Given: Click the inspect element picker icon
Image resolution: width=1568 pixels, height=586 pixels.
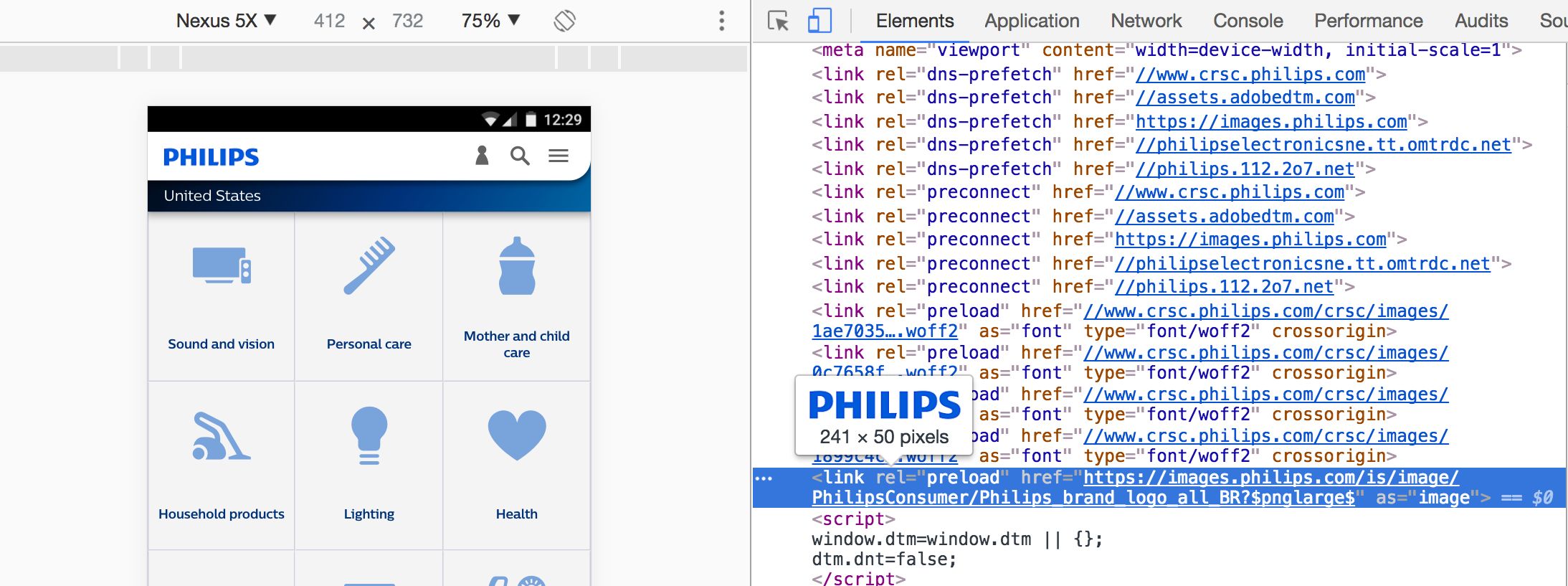Looking at the screenshot, I should [778, 21].
